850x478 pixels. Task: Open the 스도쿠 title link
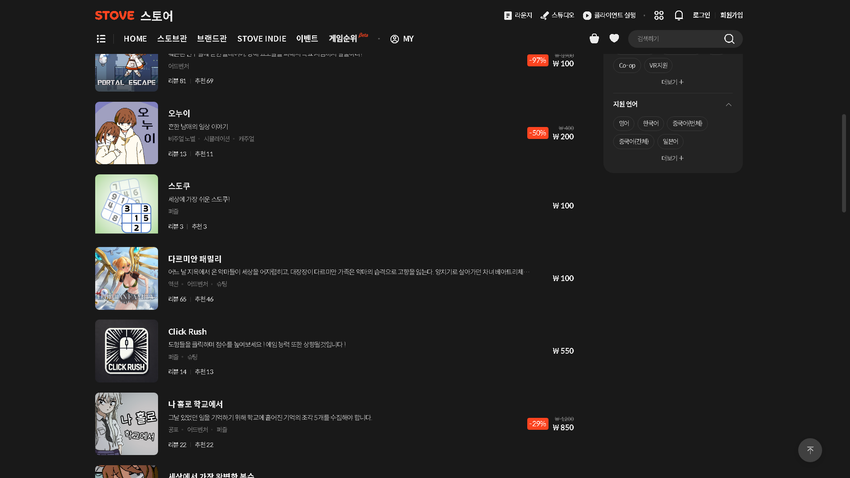coord(179,186)
